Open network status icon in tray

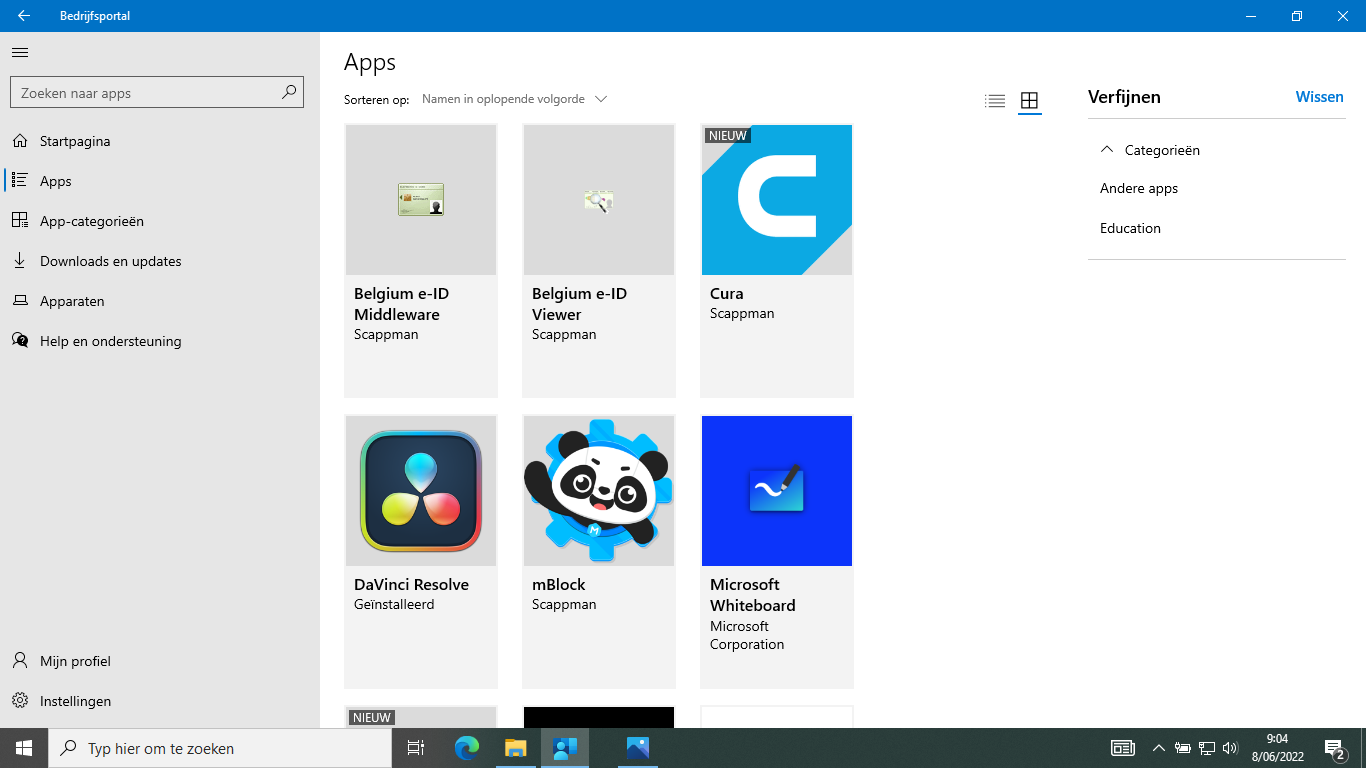click(1207, 748)
